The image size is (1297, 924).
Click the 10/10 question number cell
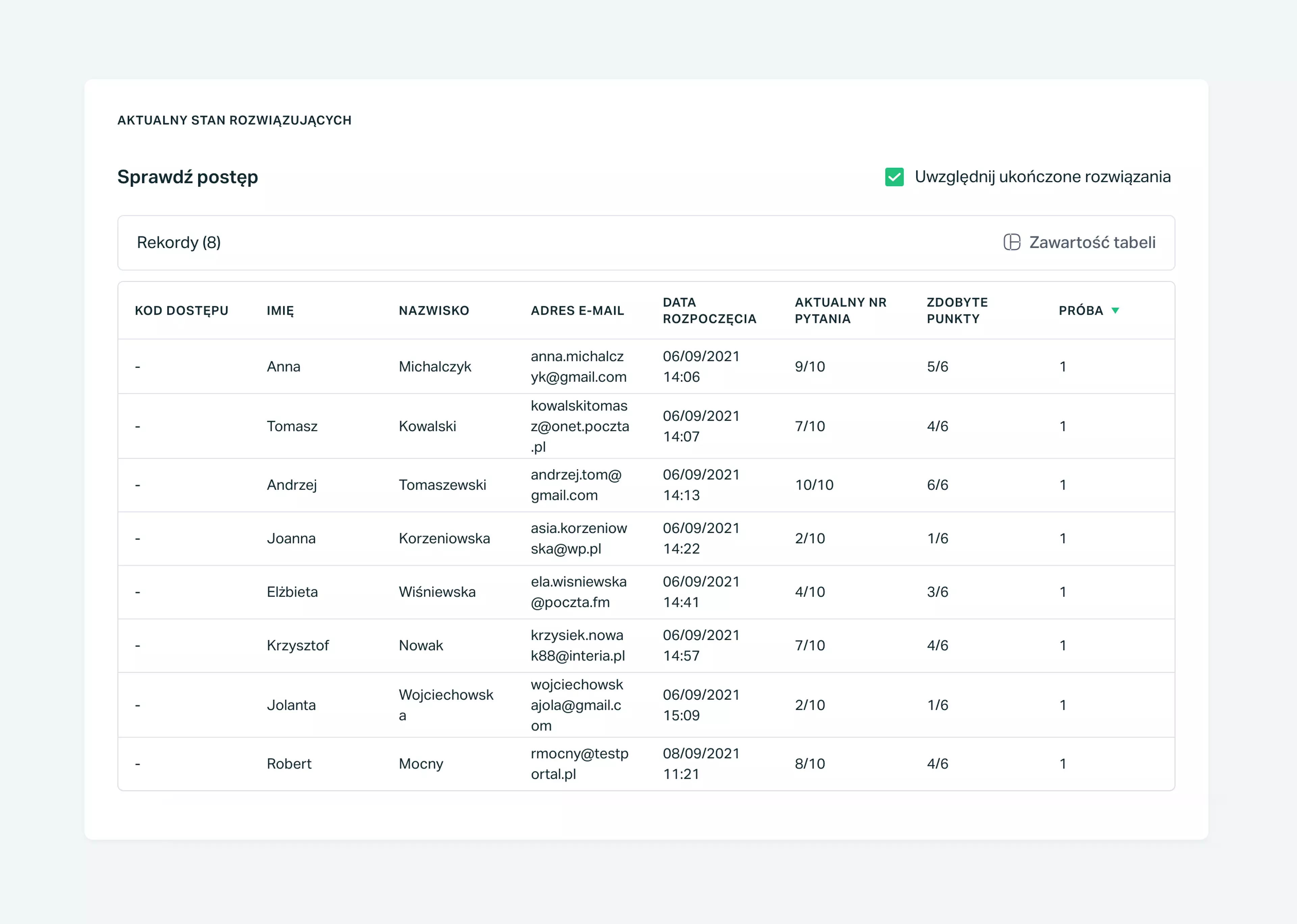pos(814,485)
